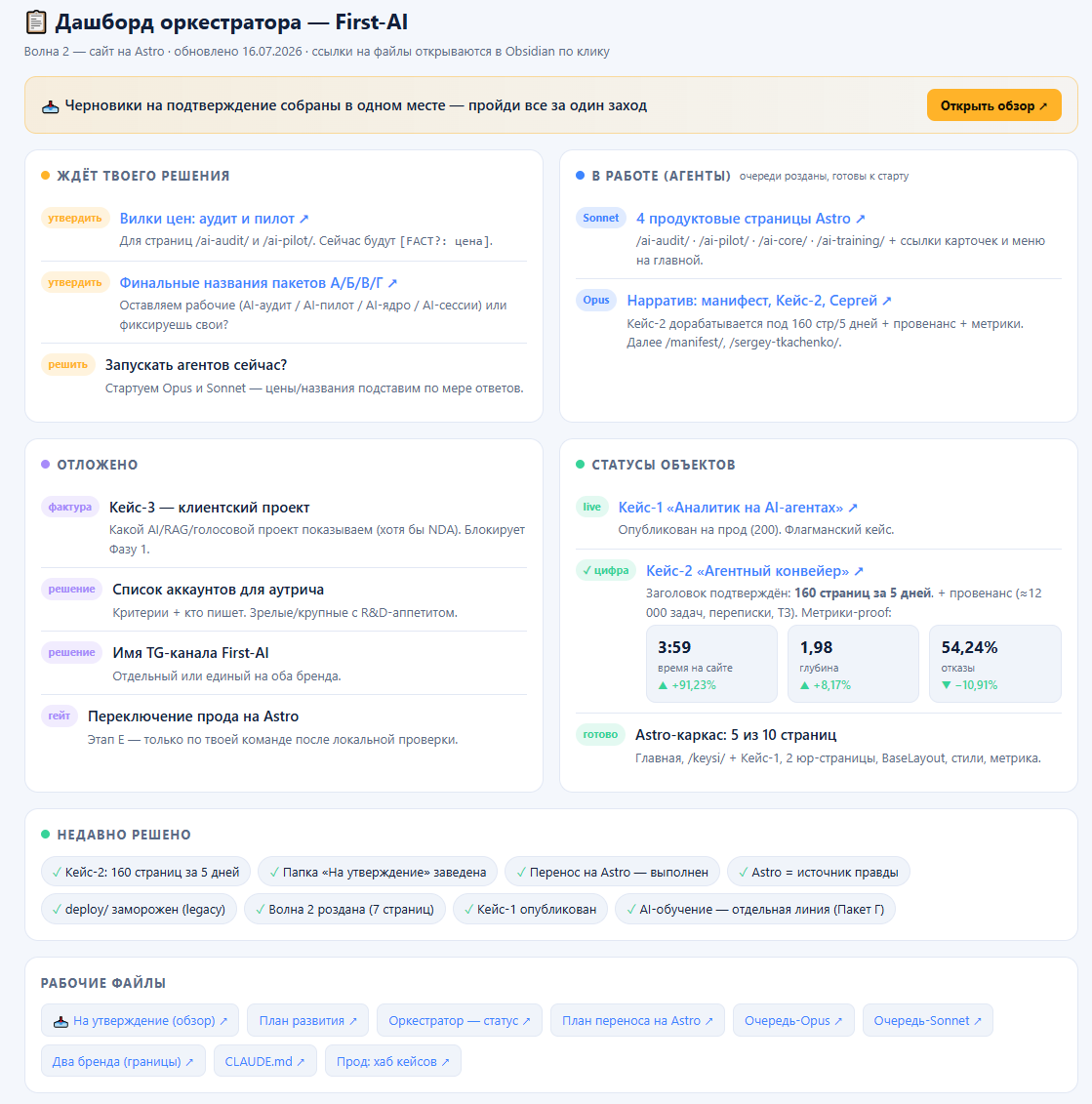Click the 1,98 глубина metric card
Viewport: 1092px width, 1104px height.
853,664
